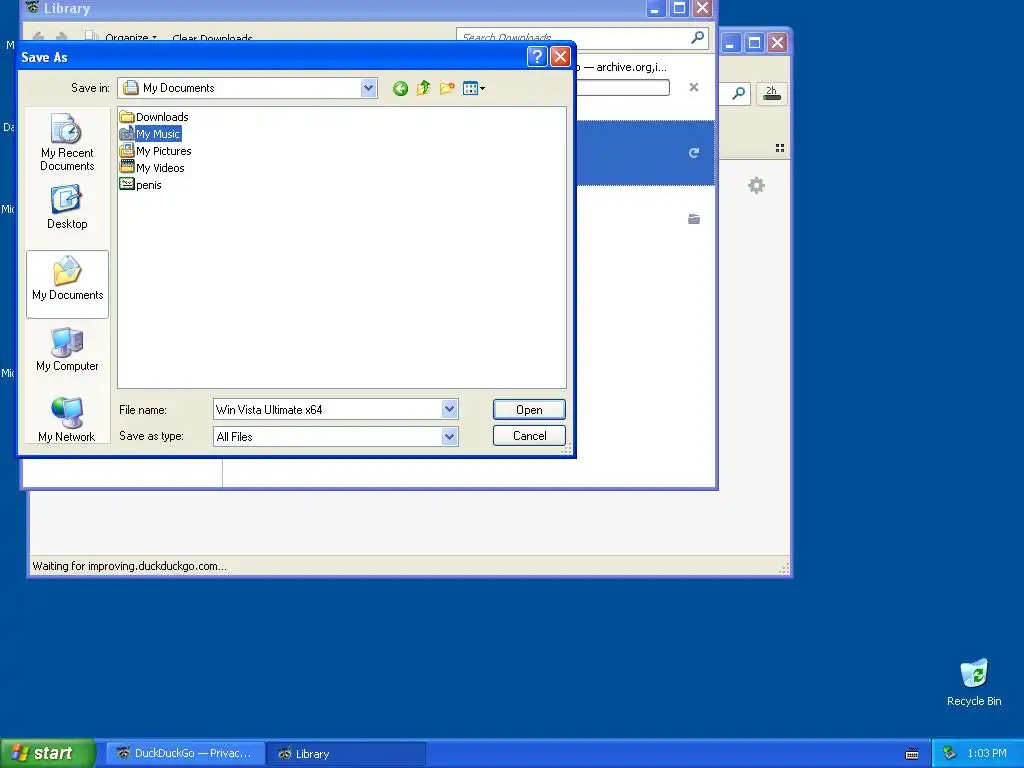Open the Organize menu in Library

tap(131, 38)
